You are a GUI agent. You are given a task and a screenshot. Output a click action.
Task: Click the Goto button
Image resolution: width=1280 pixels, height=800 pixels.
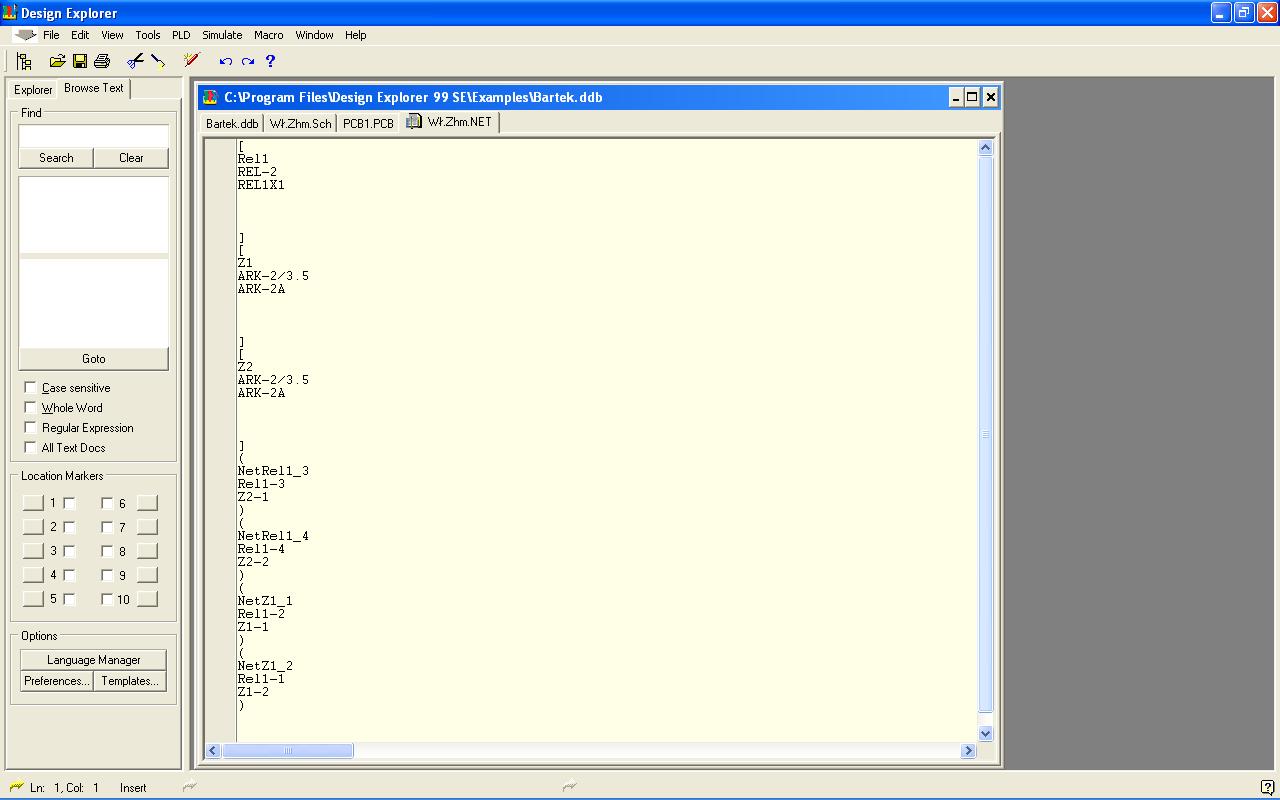coord(94,359)
